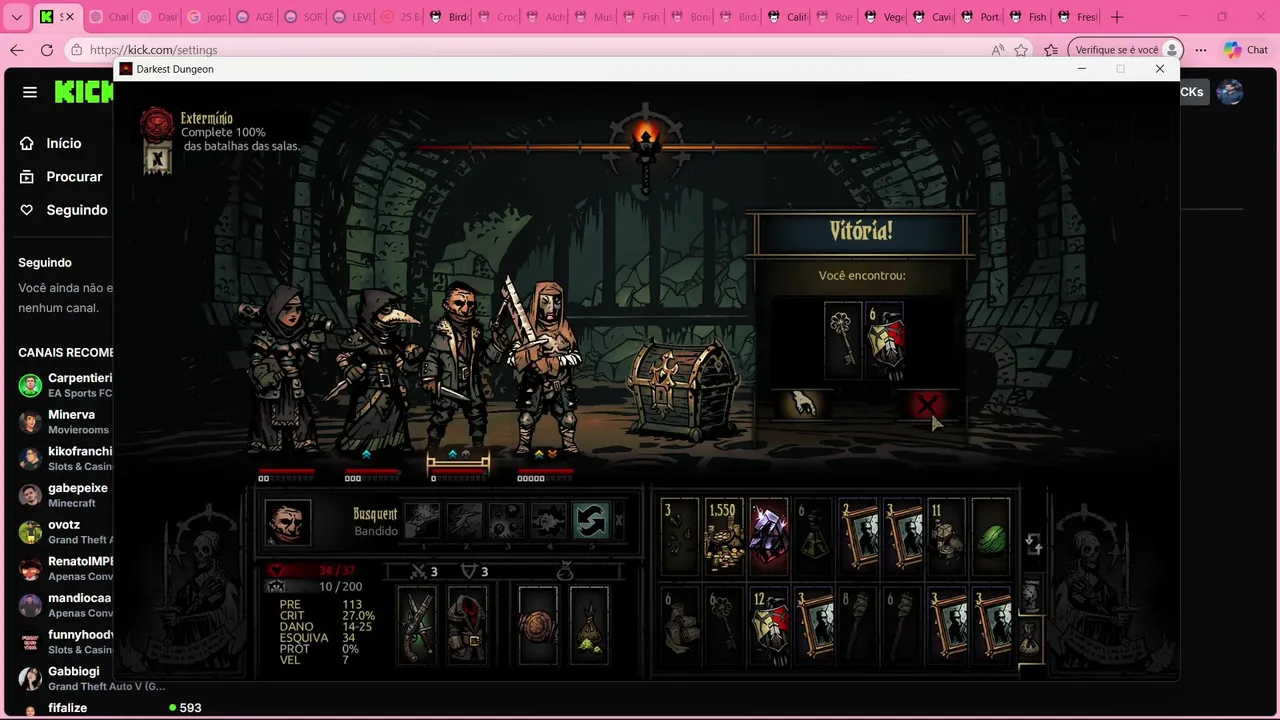Select the dimmed potion stack in inventory
Viewport: 1280px width, 720px height.
(813, 537)
